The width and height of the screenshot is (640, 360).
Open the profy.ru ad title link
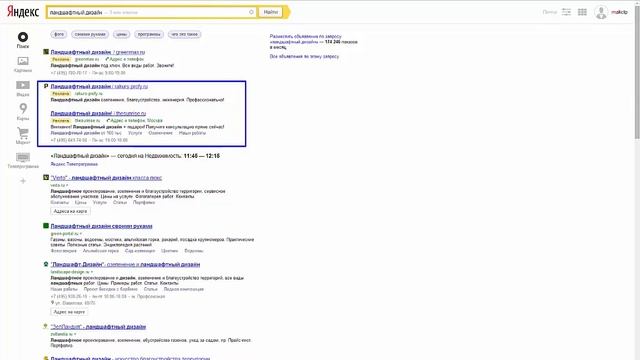(99, 87)
